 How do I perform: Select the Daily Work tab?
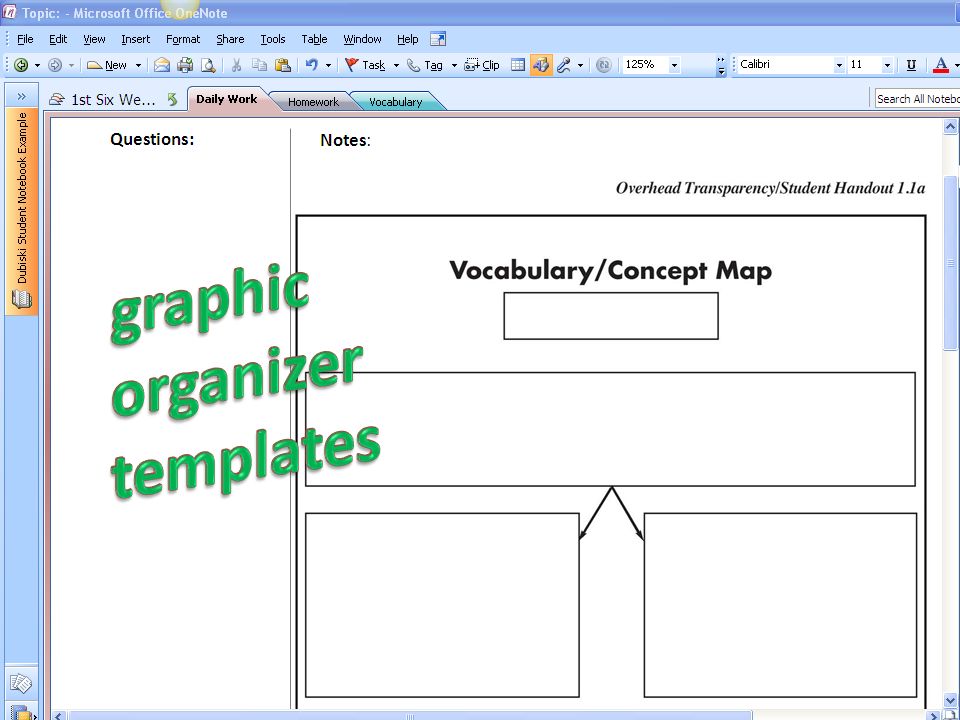(227, 99)
